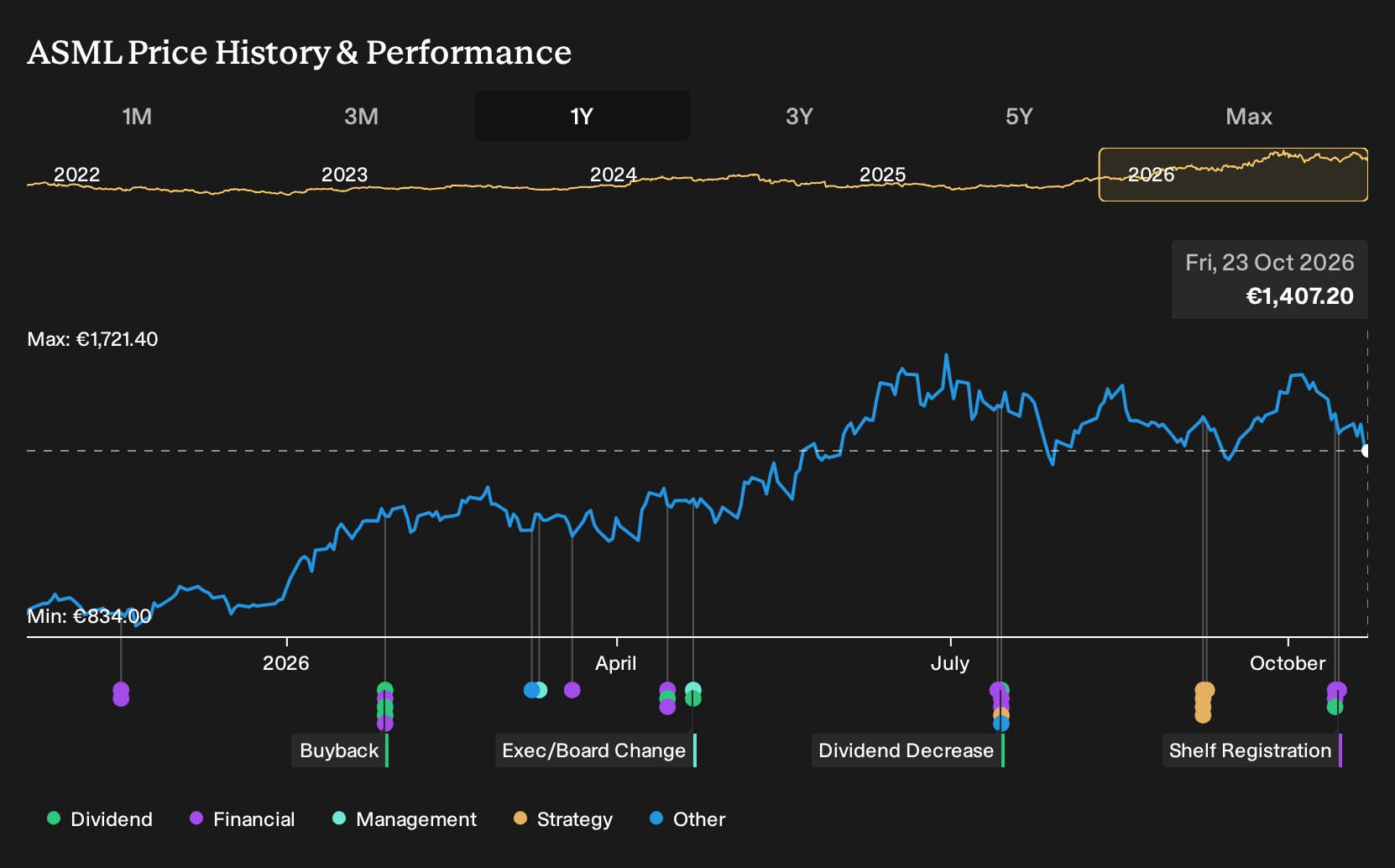1395x868 pixels.
Task: Select the 3M time range tab
Action: pos(361,116)
